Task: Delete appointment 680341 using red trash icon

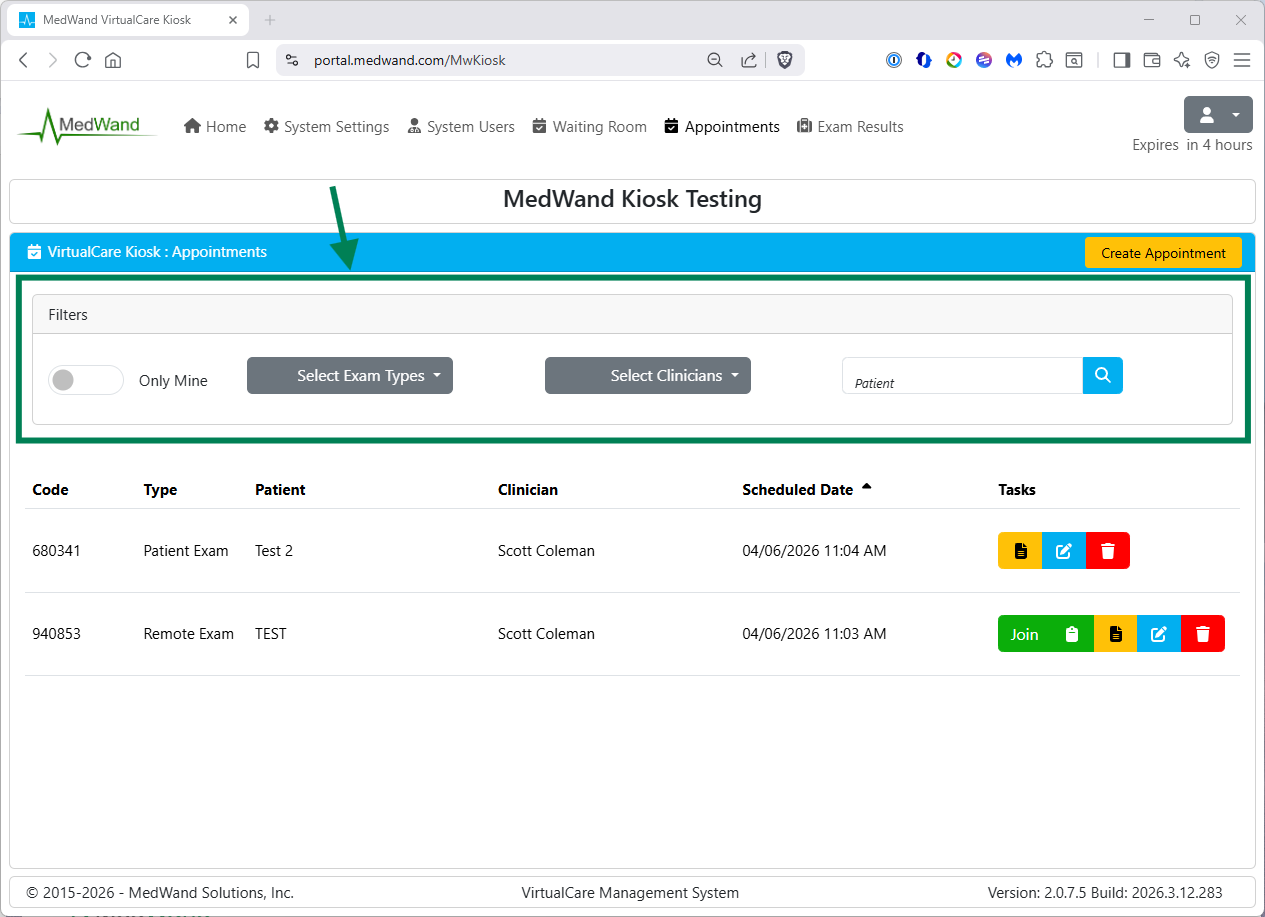Action: [x=1108, y=551]
